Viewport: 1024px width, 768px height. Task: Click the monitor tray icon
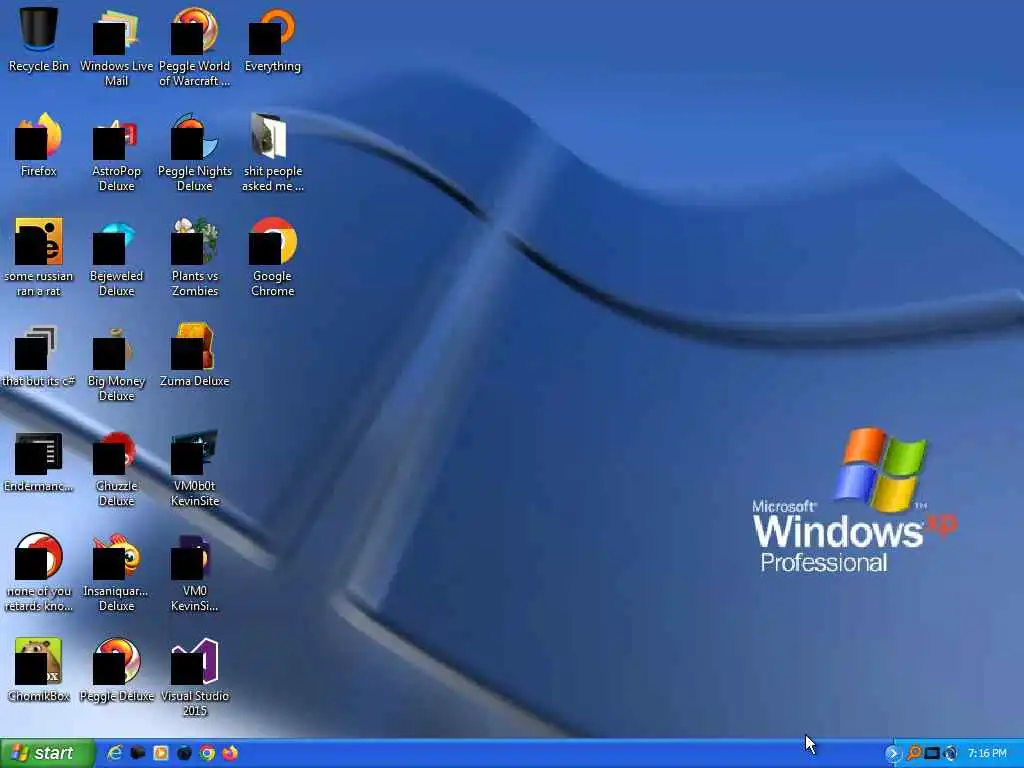click(932, 754)
